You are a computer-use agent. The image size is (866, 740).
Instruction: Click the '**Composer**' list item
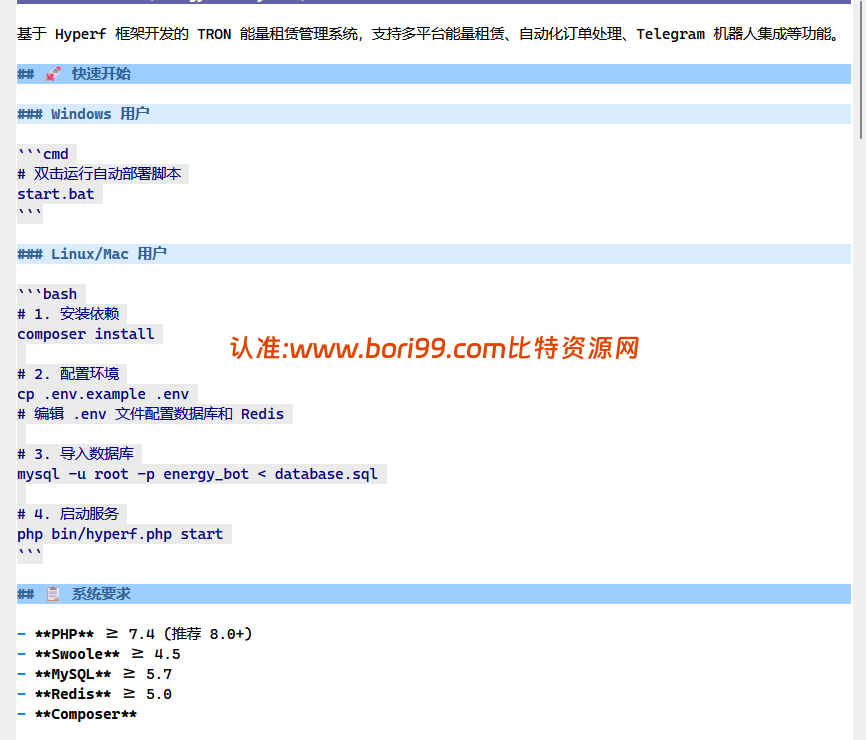point(77,714)
